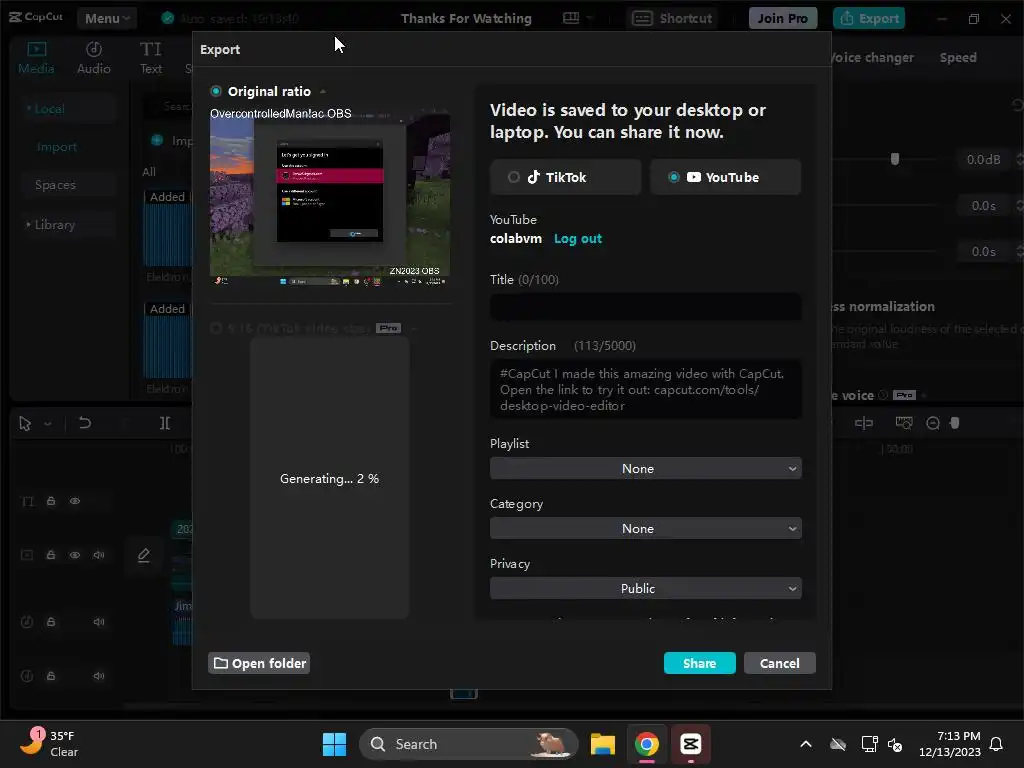Open the layout switcher icon in title bar
Image resolution: width=1024 pixels, height=768 pixels.
[x=571, y=18]
